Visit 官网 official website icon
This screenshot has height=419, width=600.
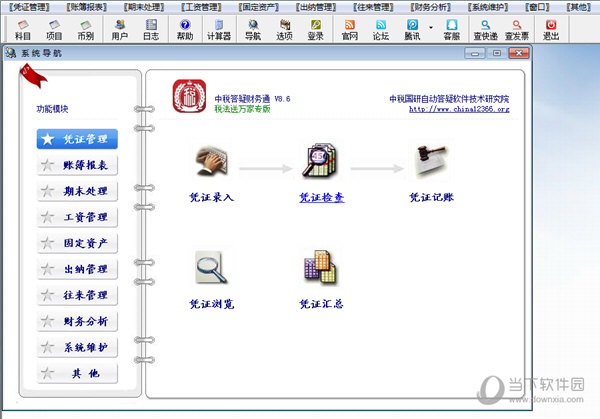(x=350, y=30)
